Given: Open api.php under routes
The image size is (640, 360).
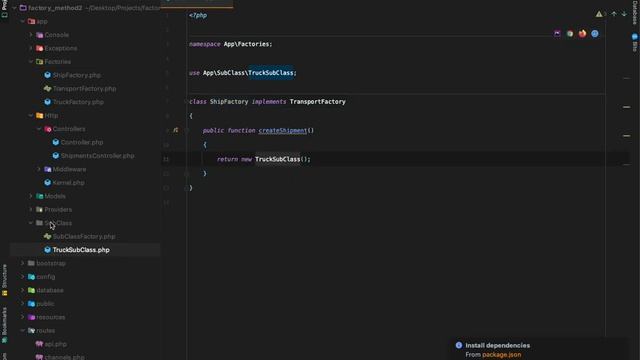Looking at the screenshot, I should tap(56, 344).
